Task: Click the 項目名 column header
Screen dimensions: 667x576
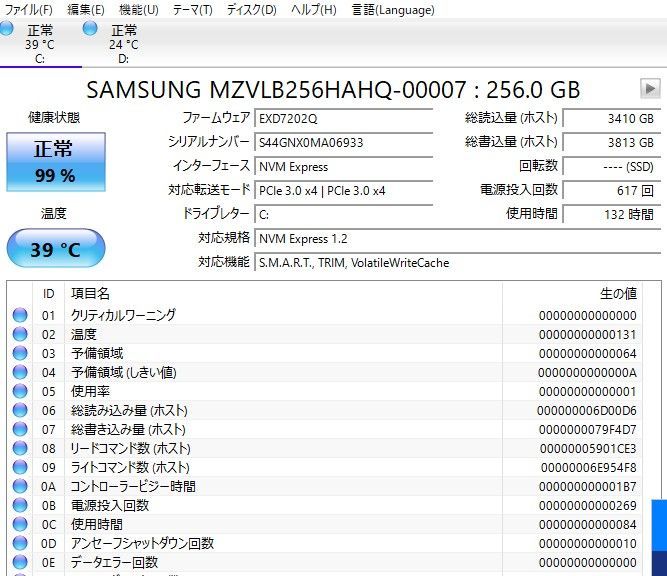Action: (283, 294)
